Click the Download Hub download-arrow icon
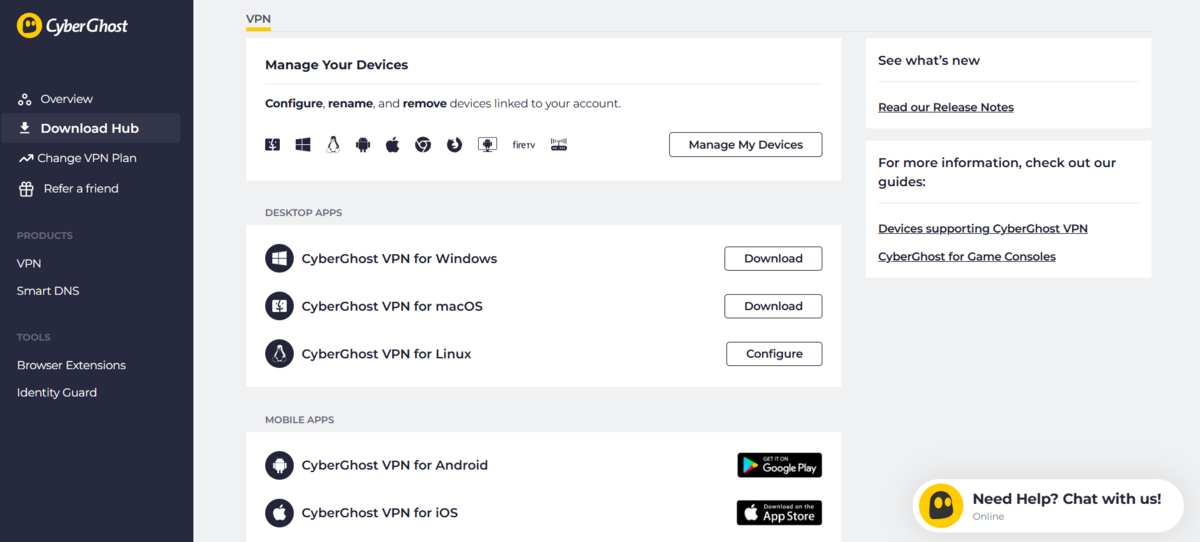Screen dimensions: 1200x542 click(x=25, y=128)
